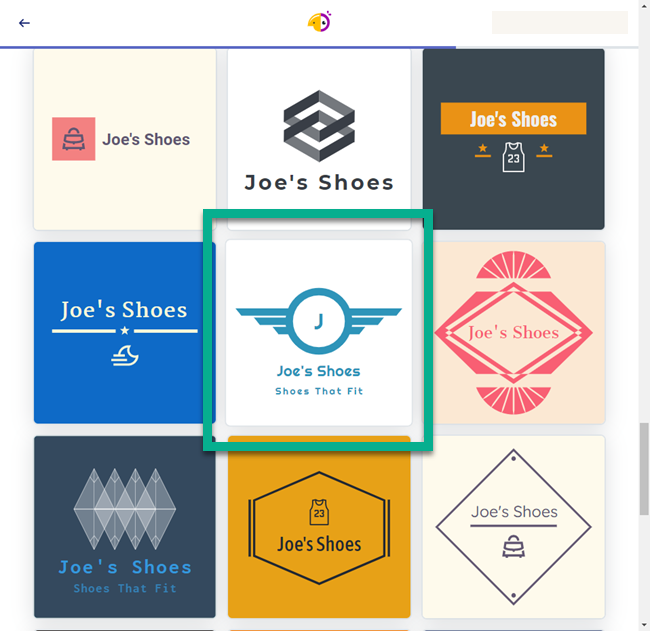Image resolution: width=650 pixels, height=631 pixels.
Task: Choose the blue serif Joe's Shoes design
Action: [125, 333]
